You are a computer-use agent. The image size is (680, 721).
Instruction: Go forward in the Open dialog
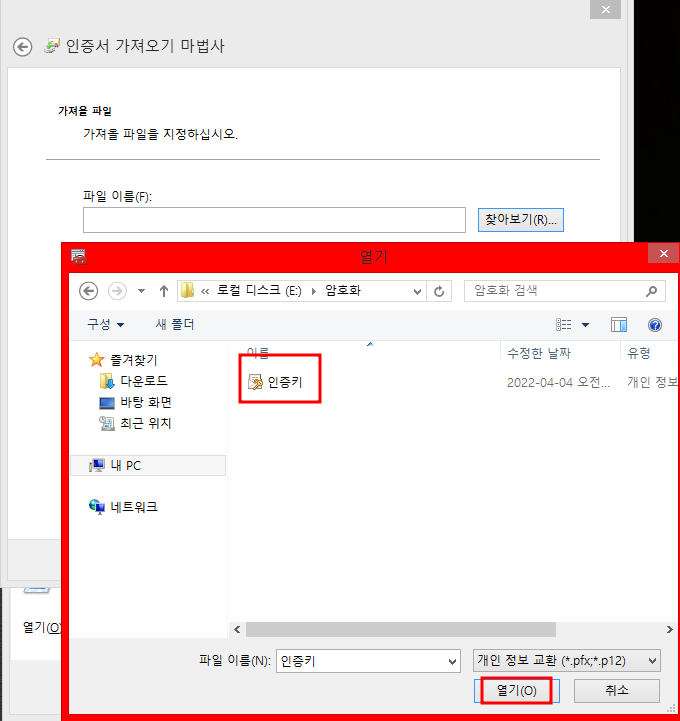[x=117, y=291]
